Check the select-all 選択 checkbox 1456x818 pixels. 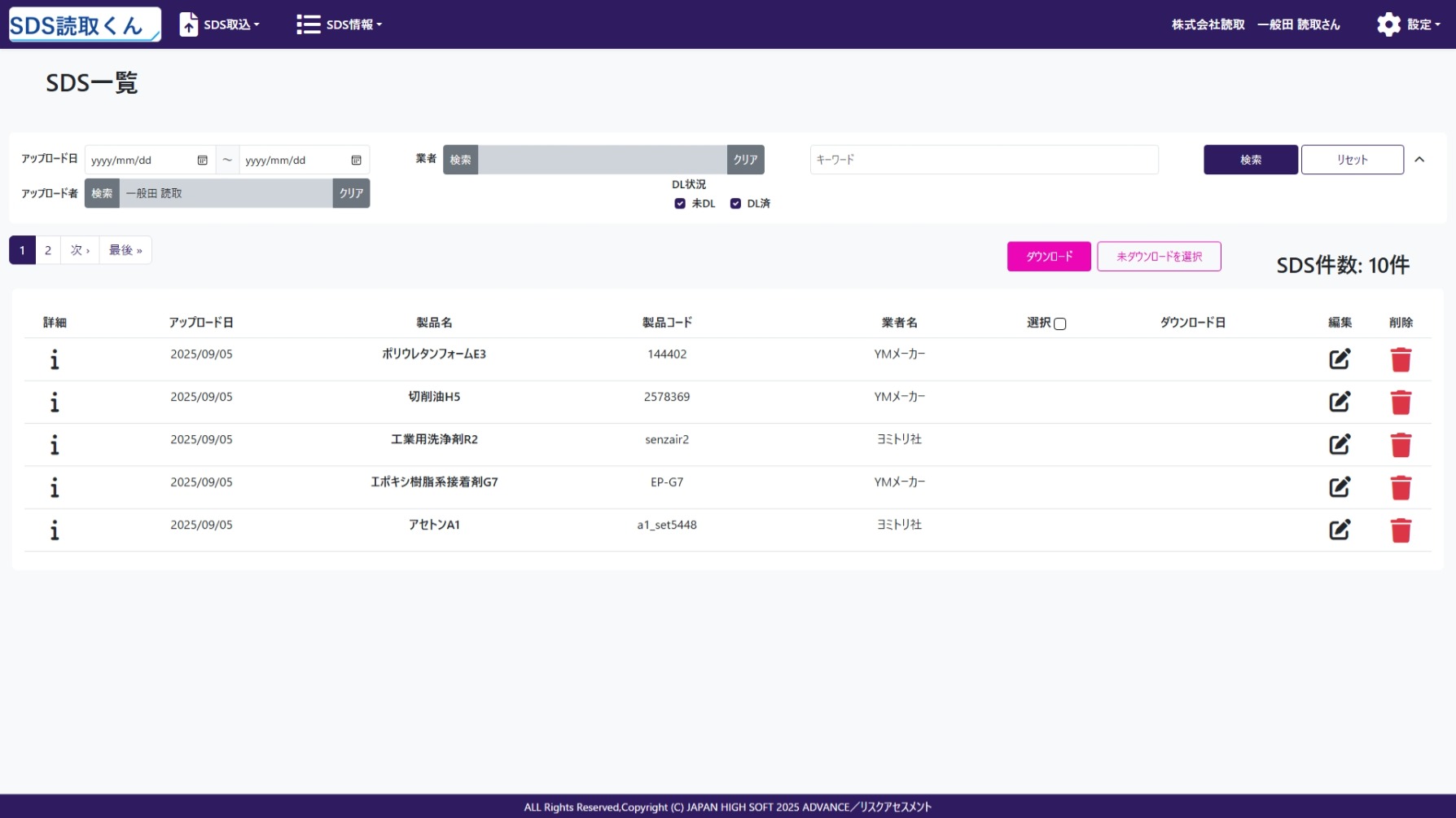[x=1059, y=324]
